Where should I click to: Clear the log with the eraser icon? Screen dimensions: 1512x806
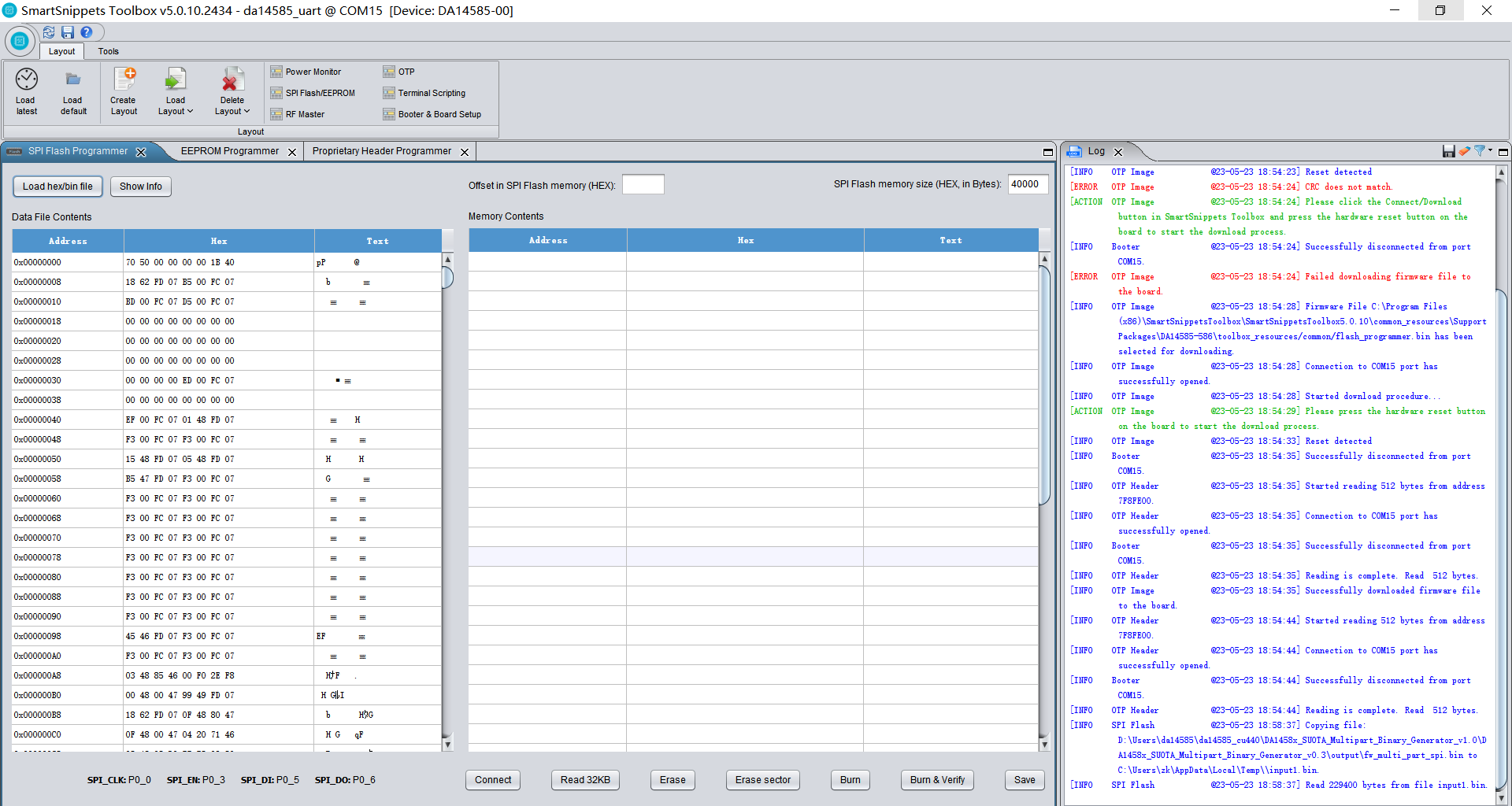(x=1464, y=151)
